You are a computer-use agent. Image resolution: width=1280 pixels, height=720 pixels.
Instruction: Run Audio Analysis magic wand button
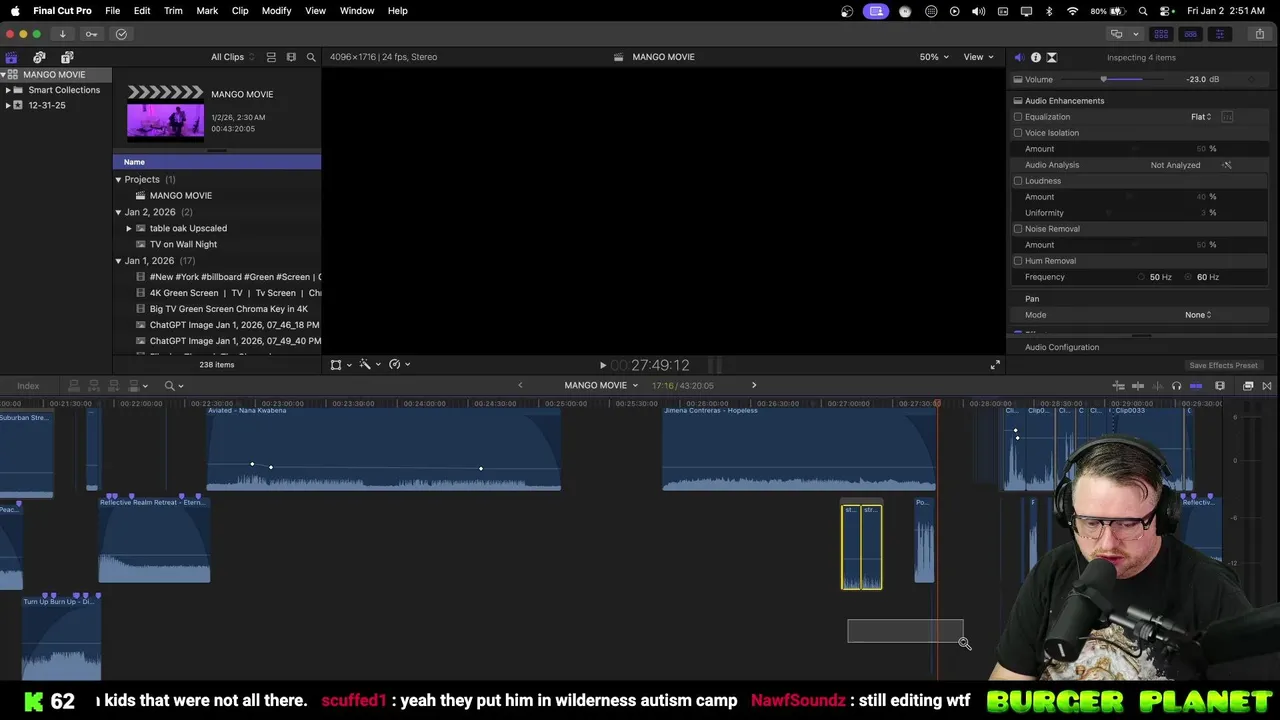(1227, 165)
